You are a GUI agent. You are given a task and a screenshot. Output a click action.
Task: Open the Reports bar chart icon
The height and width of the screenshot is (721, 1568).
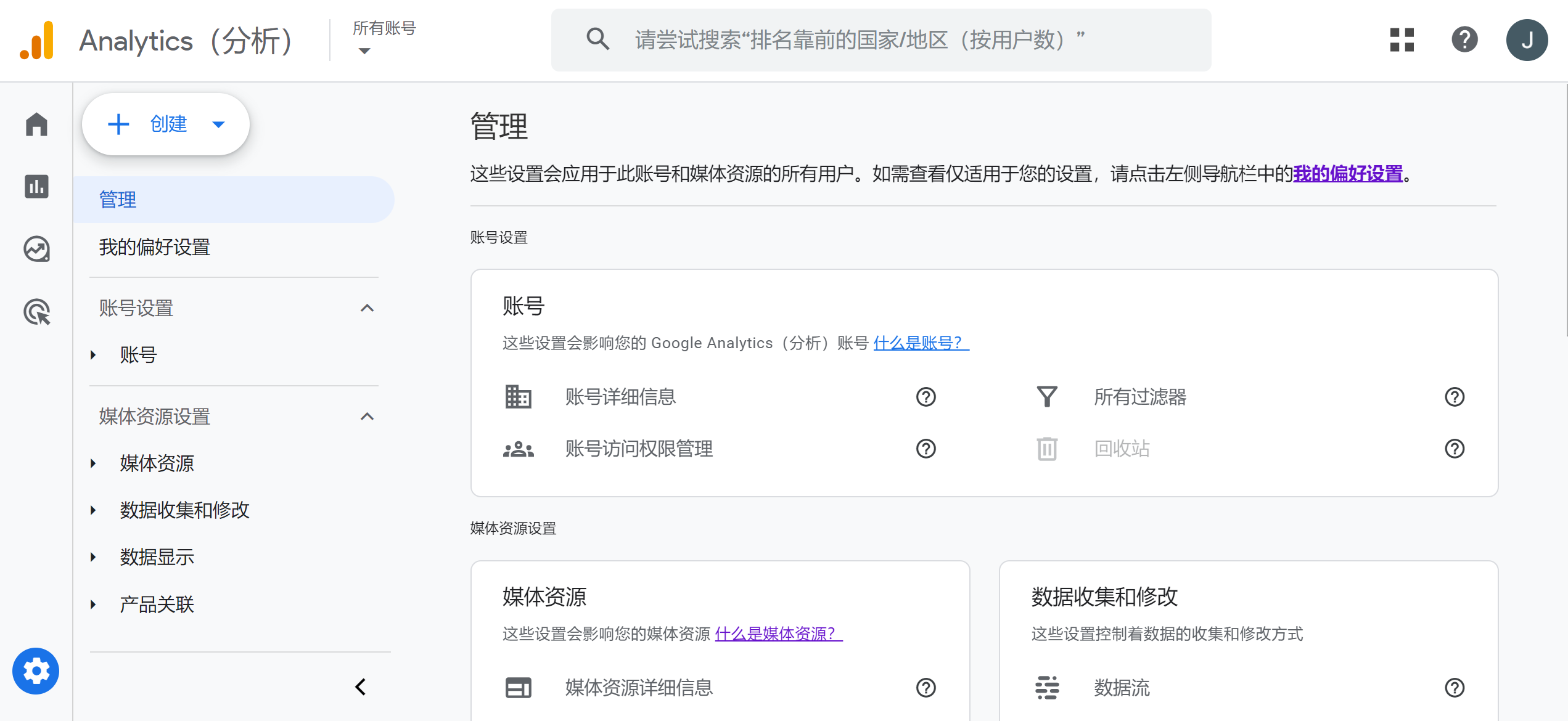36,187
